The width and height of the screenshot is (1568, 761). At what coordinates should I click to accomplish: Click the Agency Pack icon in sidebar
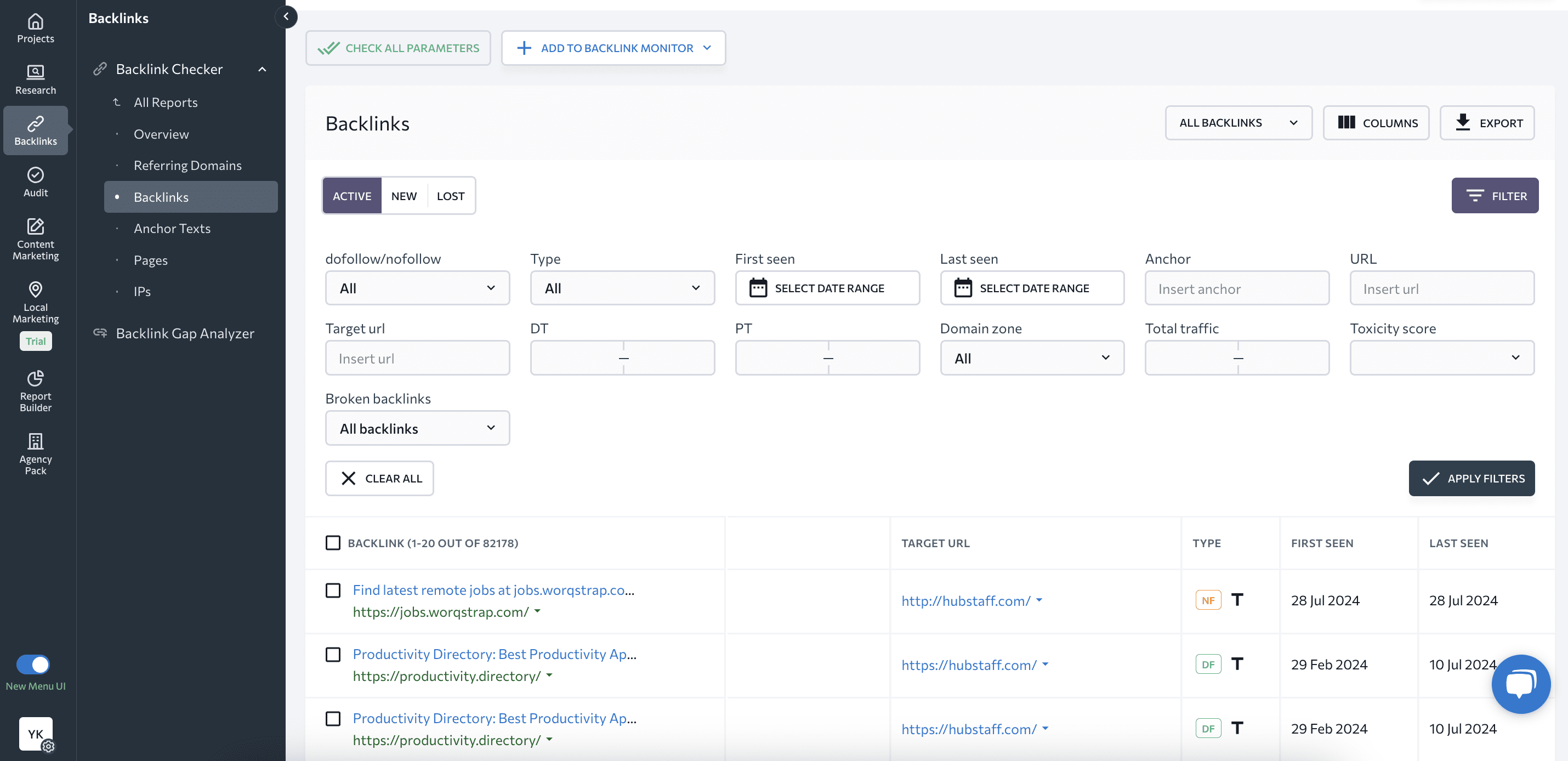coord(34,454)
